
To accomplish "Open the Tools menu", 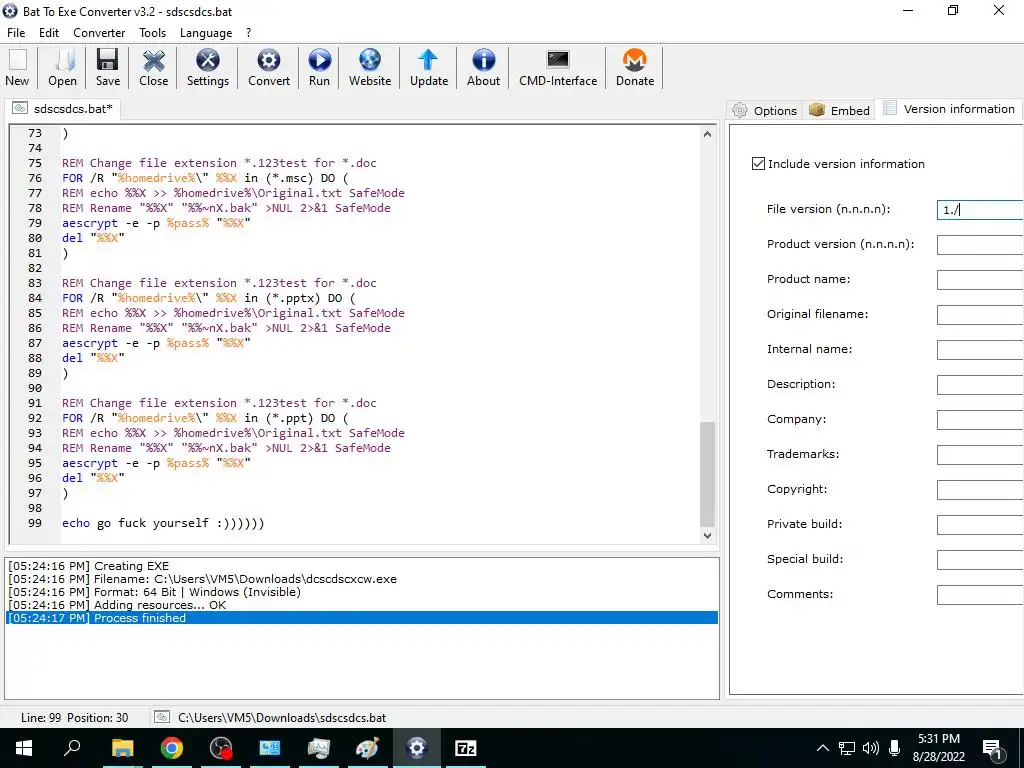I will click(x=152, y=33).
